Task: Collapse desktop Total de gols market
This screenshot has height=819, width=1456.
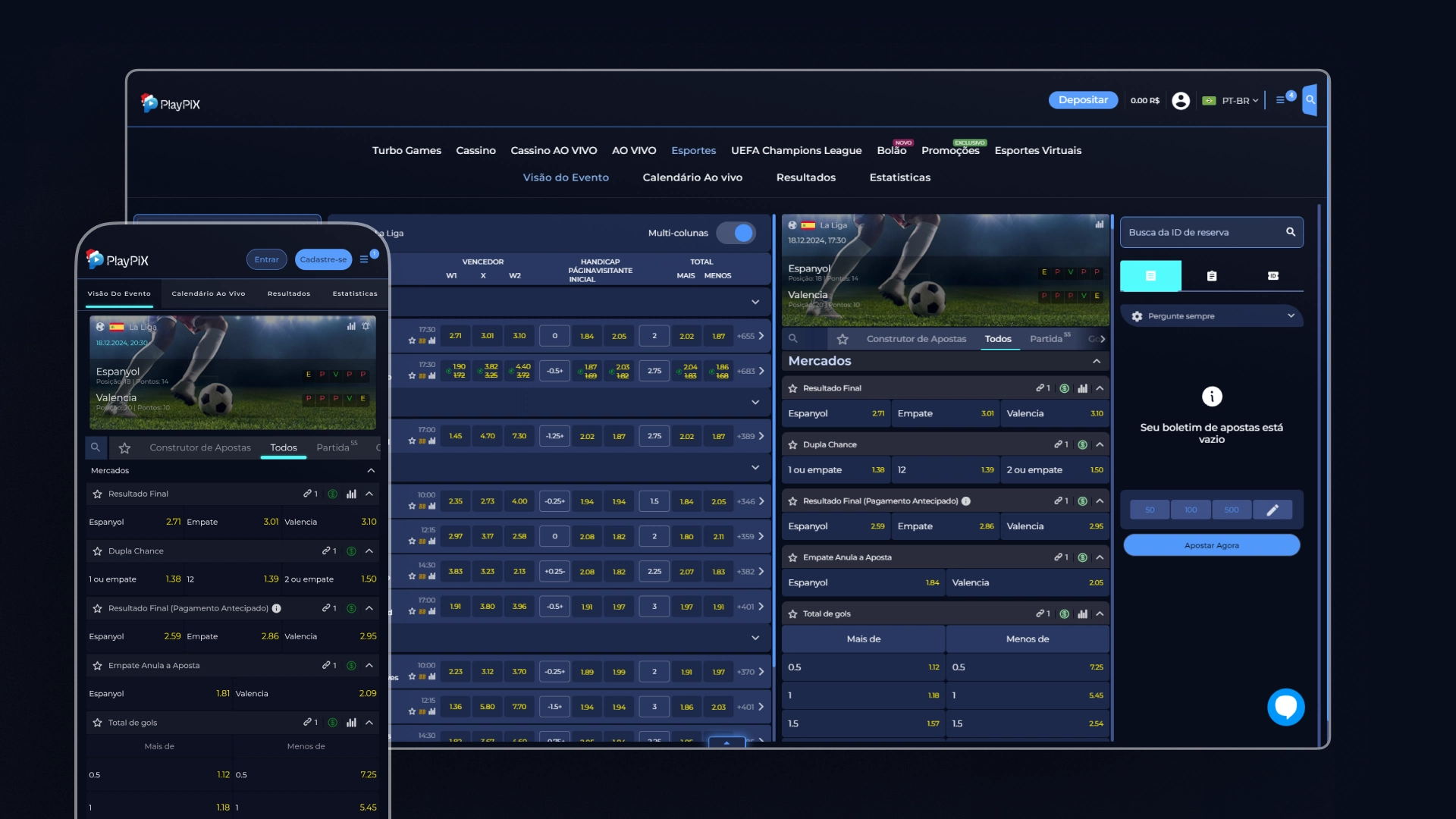Action: [1100, 613]
